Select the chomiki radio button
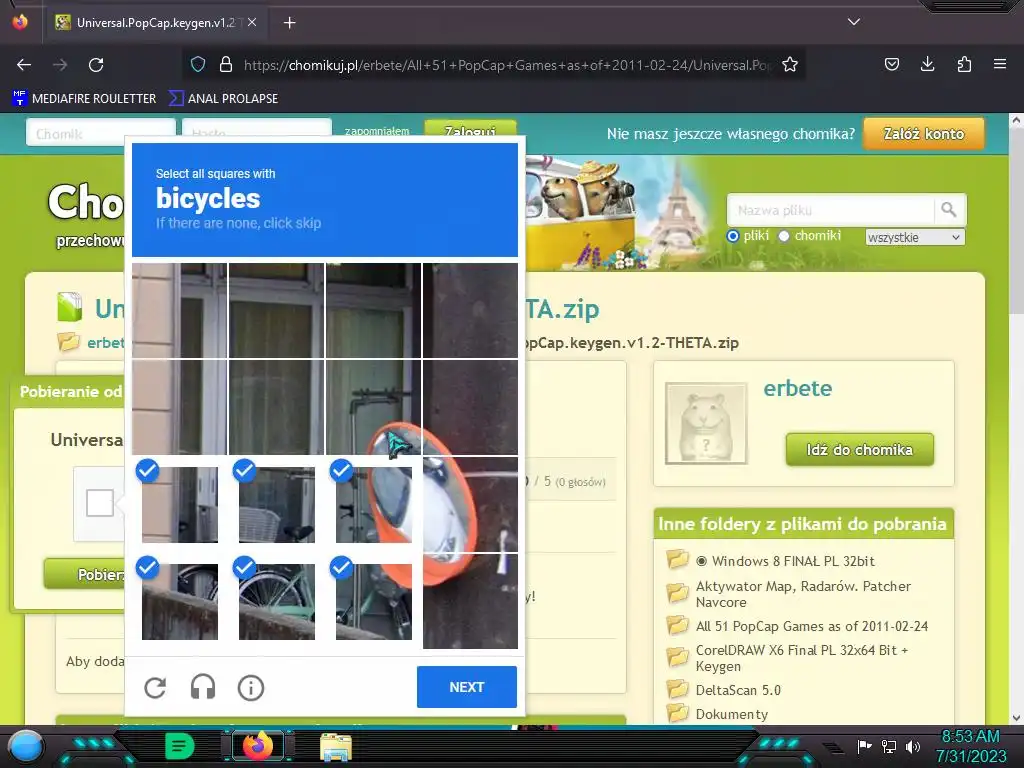The width and height of the screenshot is (1024, 768). (784, 236)
